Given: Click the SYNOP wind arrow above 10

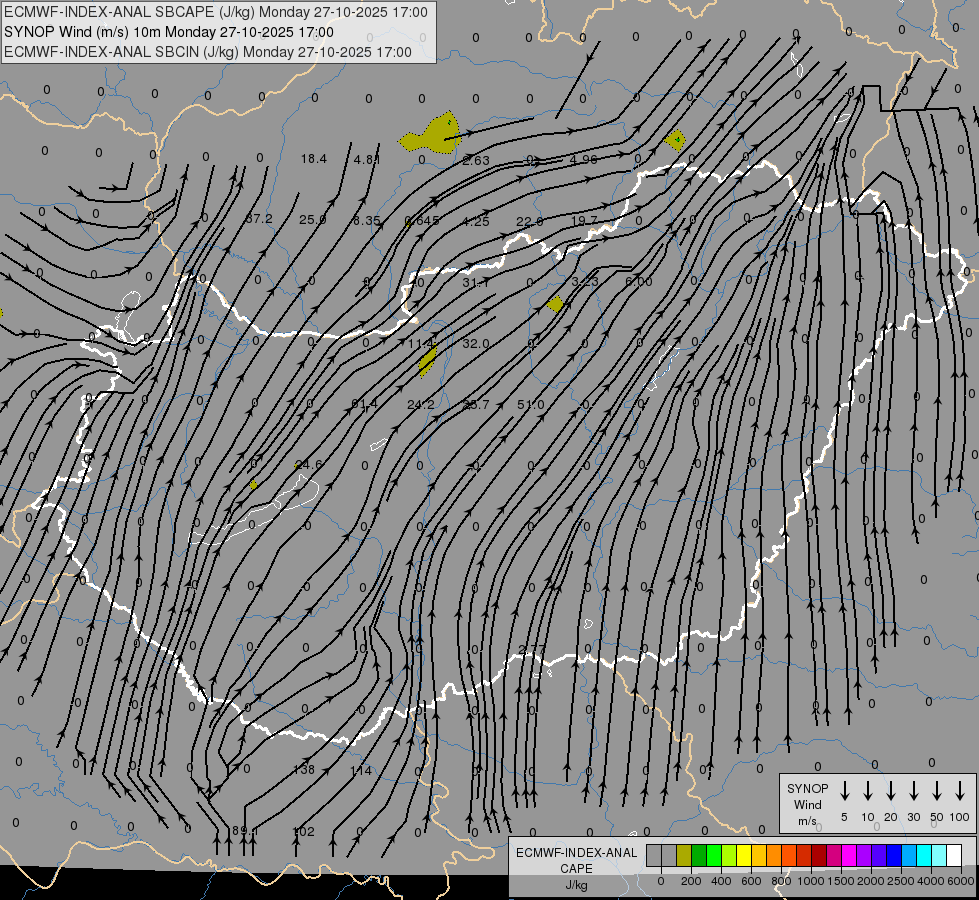Looking at the screenshot, I should [867, 791].
